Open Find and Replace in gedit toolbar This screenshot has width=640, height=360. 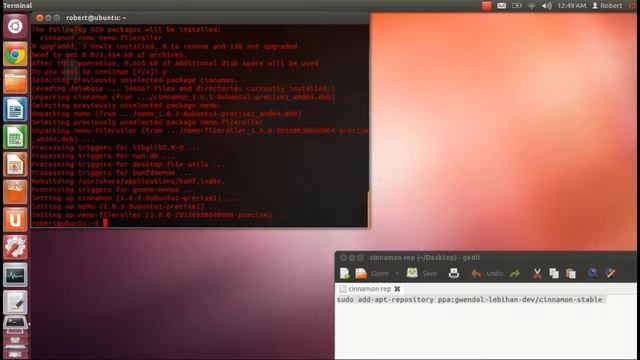point(610,273)
